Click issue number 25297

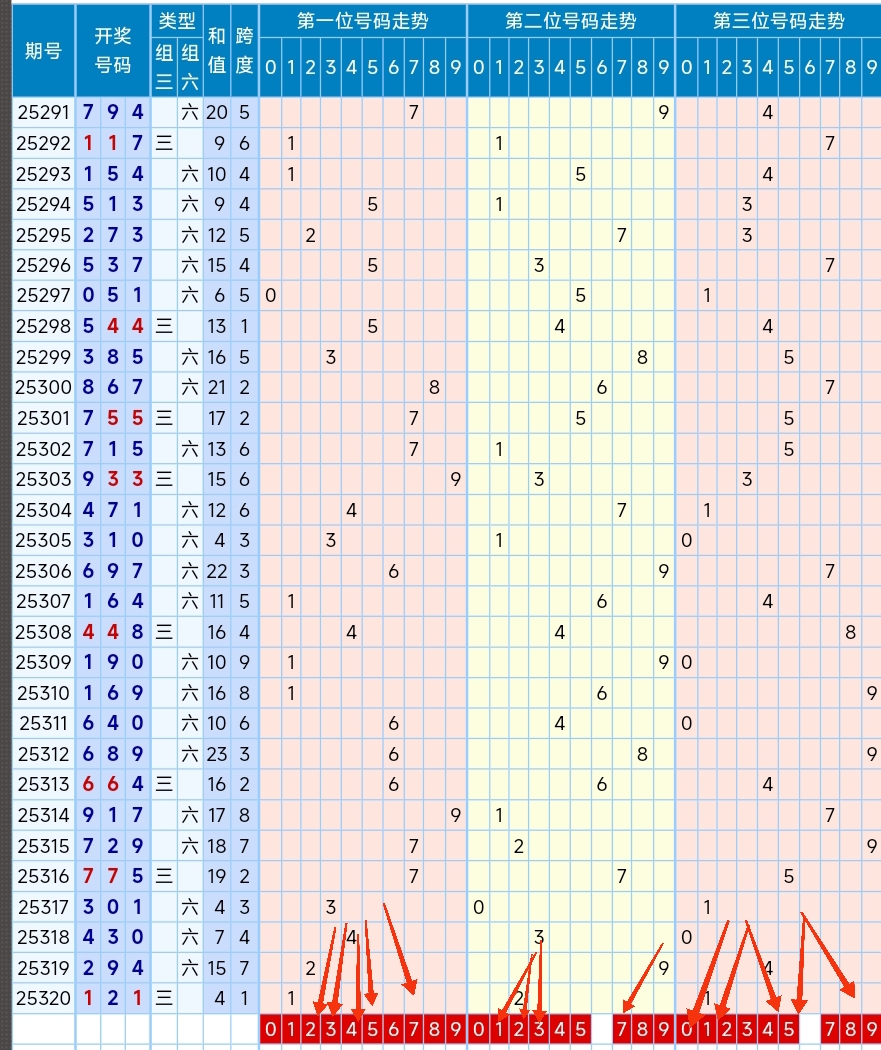point(44,295)
